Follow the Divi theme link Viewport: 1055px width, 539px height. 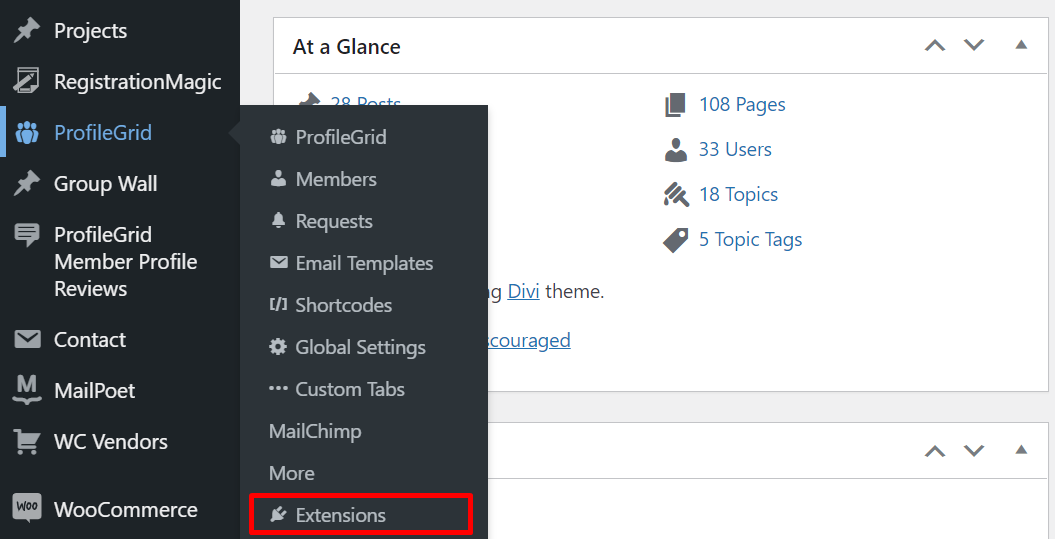524,292
